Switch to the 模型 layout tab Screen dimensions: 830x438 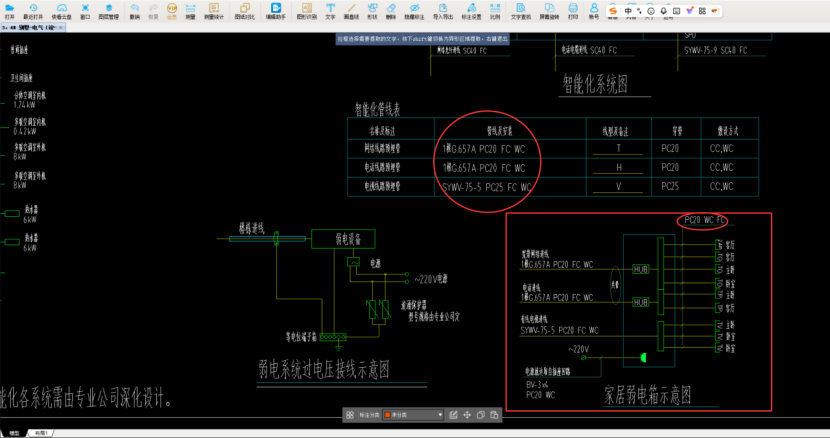click(13, 433)
